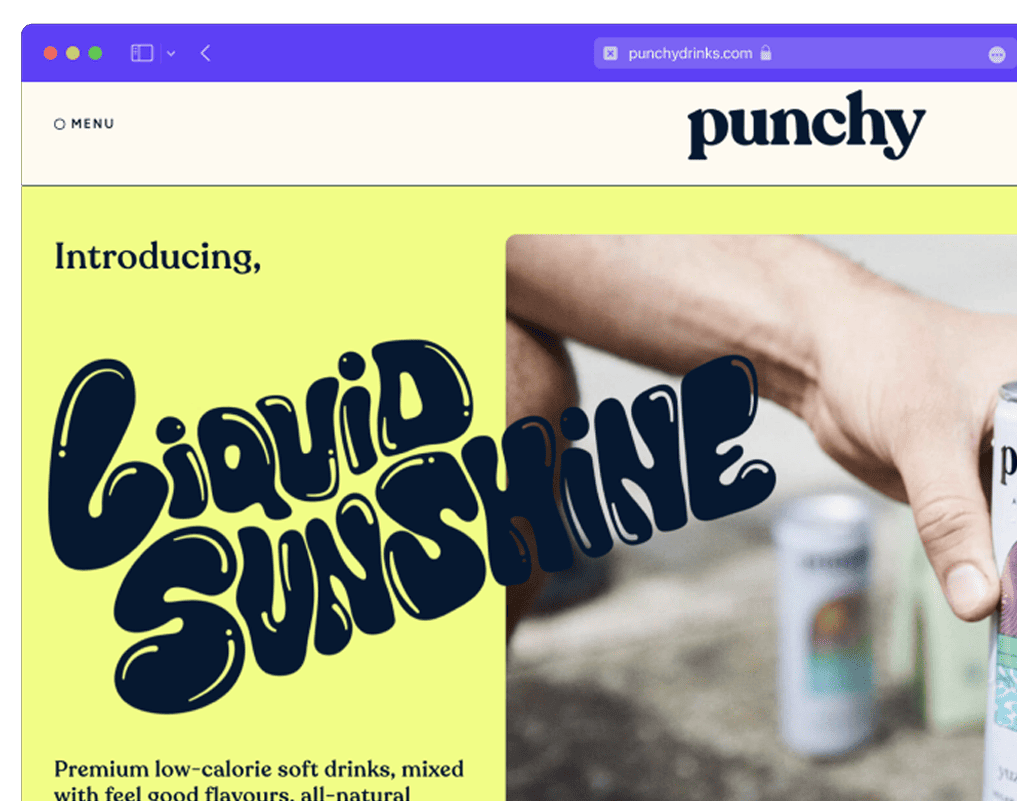The height and width of the screenshot is (801, 1017).
Task: Click the Introducing heading text
Action: pos(158,257)
